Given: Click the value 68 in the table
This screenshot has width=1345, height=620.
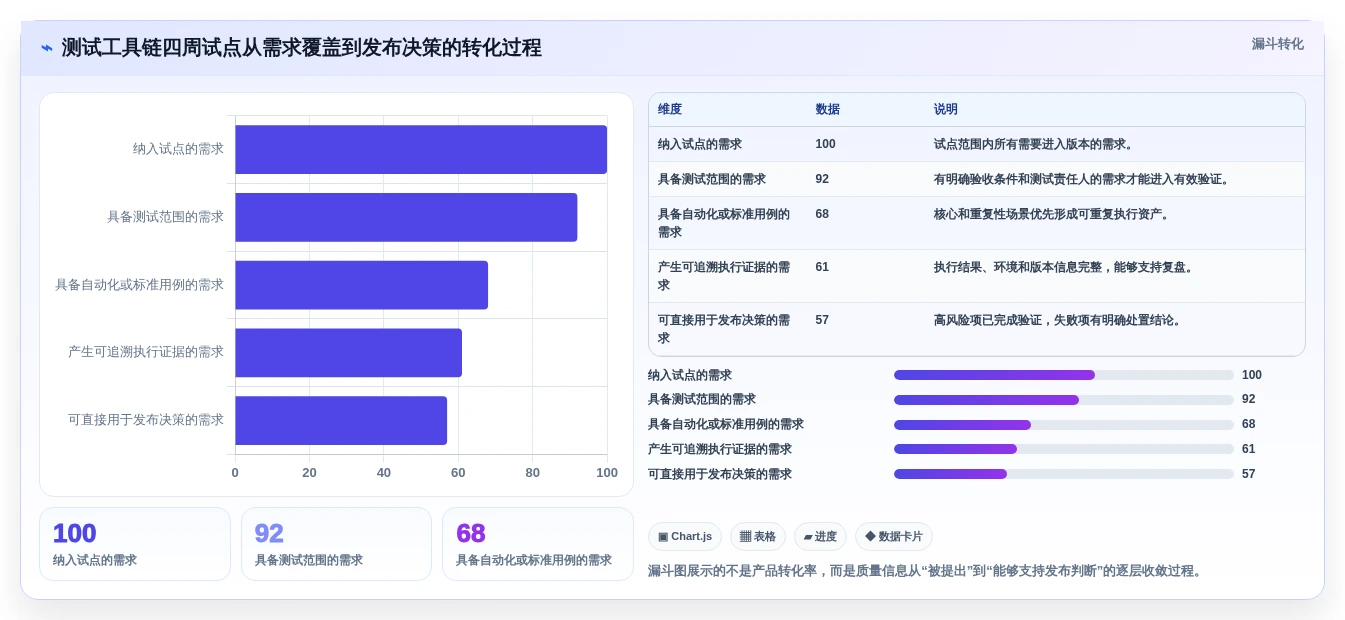Looking at the screenshot, I should (822, 214).
